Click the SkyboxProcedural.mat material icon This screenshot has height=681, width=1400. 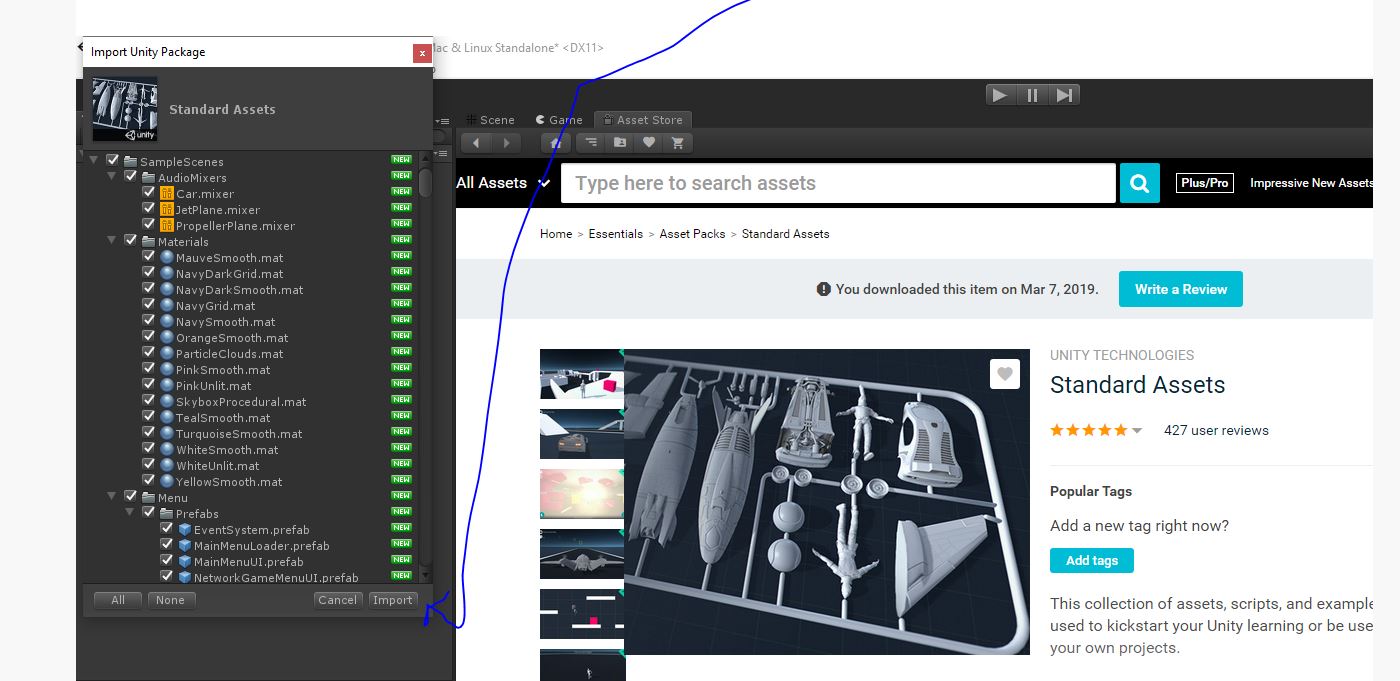pyautogui.click(x=167, y=402)
